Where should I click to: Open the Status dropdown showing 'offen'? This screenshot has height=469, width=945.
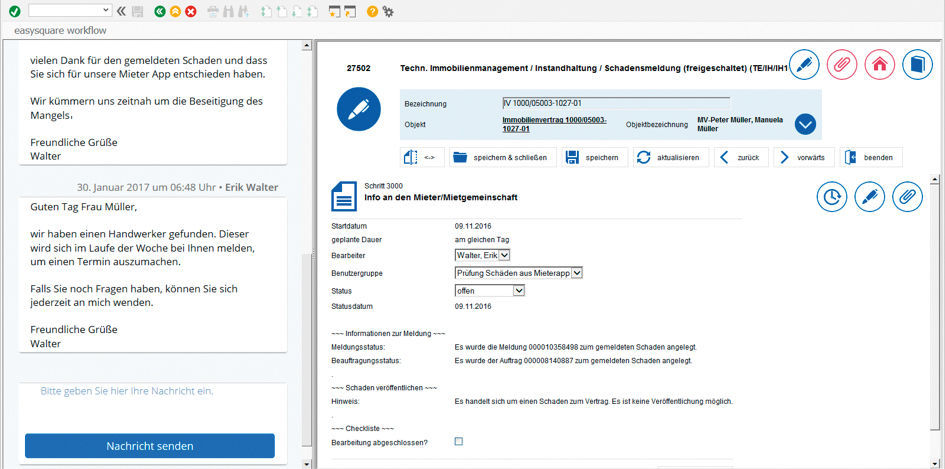[x=489, y=290]
